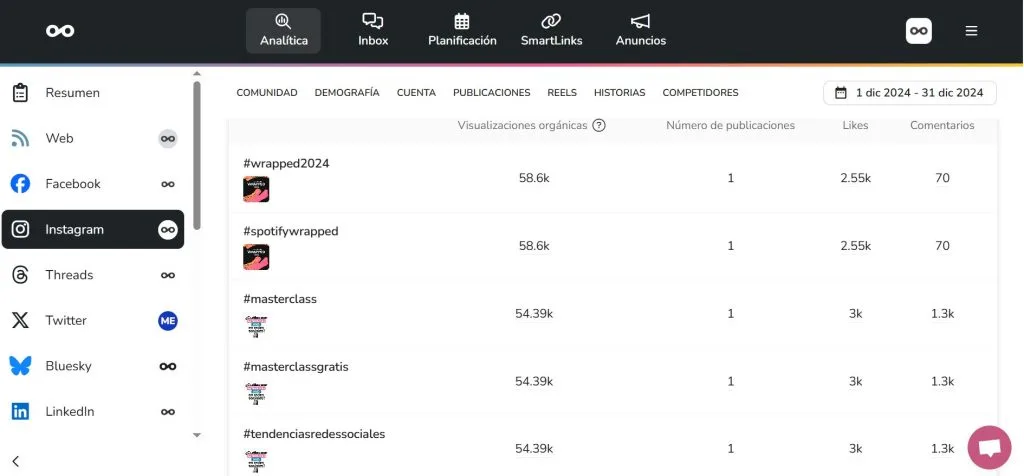This screenshot has height=476, width=1024.
Task: Select Facebook in the sidebar
Action: pos(73,184)
